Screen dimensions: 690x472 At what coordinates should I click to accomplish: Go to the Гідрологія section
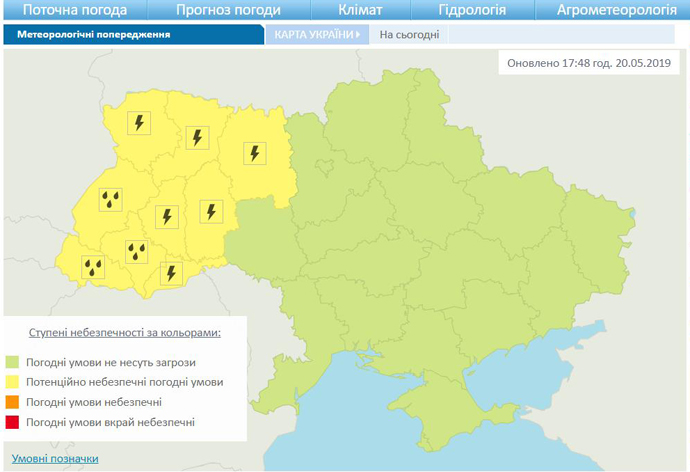coord(472,11)
